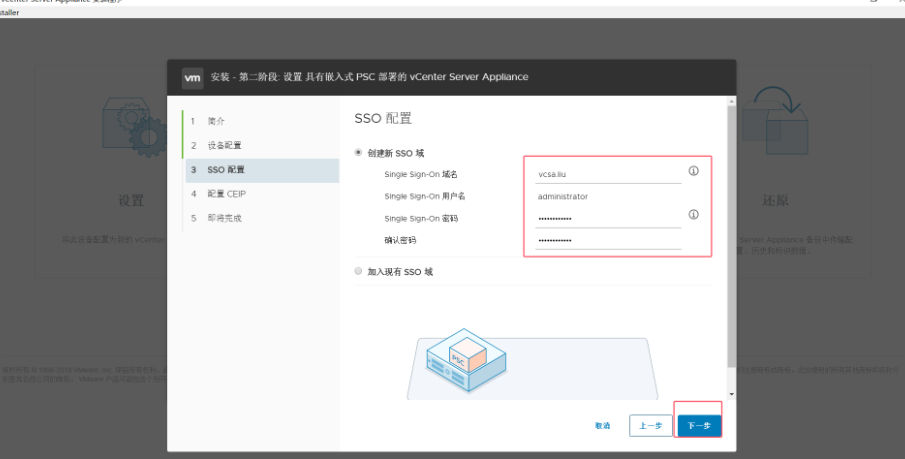Click the Single Sign-On 密码 label
Viewport: 905px width, 459px height.
pos(421,219)
